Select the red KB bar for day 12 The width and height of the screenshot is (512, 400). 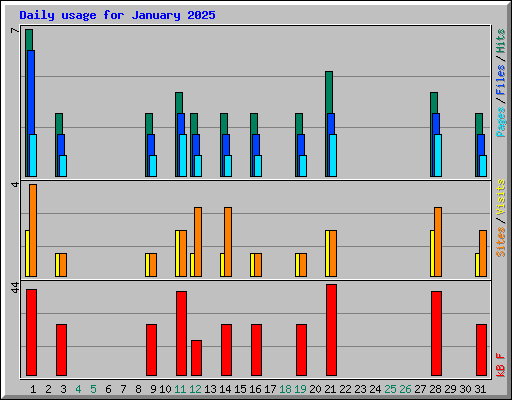click(x=196, y=358)
